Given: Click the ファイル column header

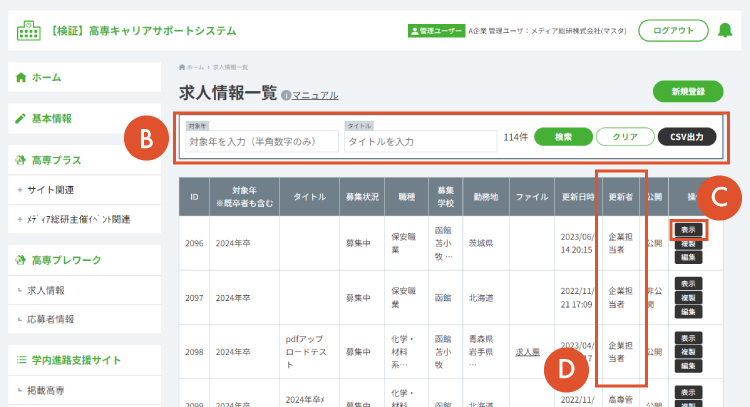Looking at the screenshot, I should [532, 197].
